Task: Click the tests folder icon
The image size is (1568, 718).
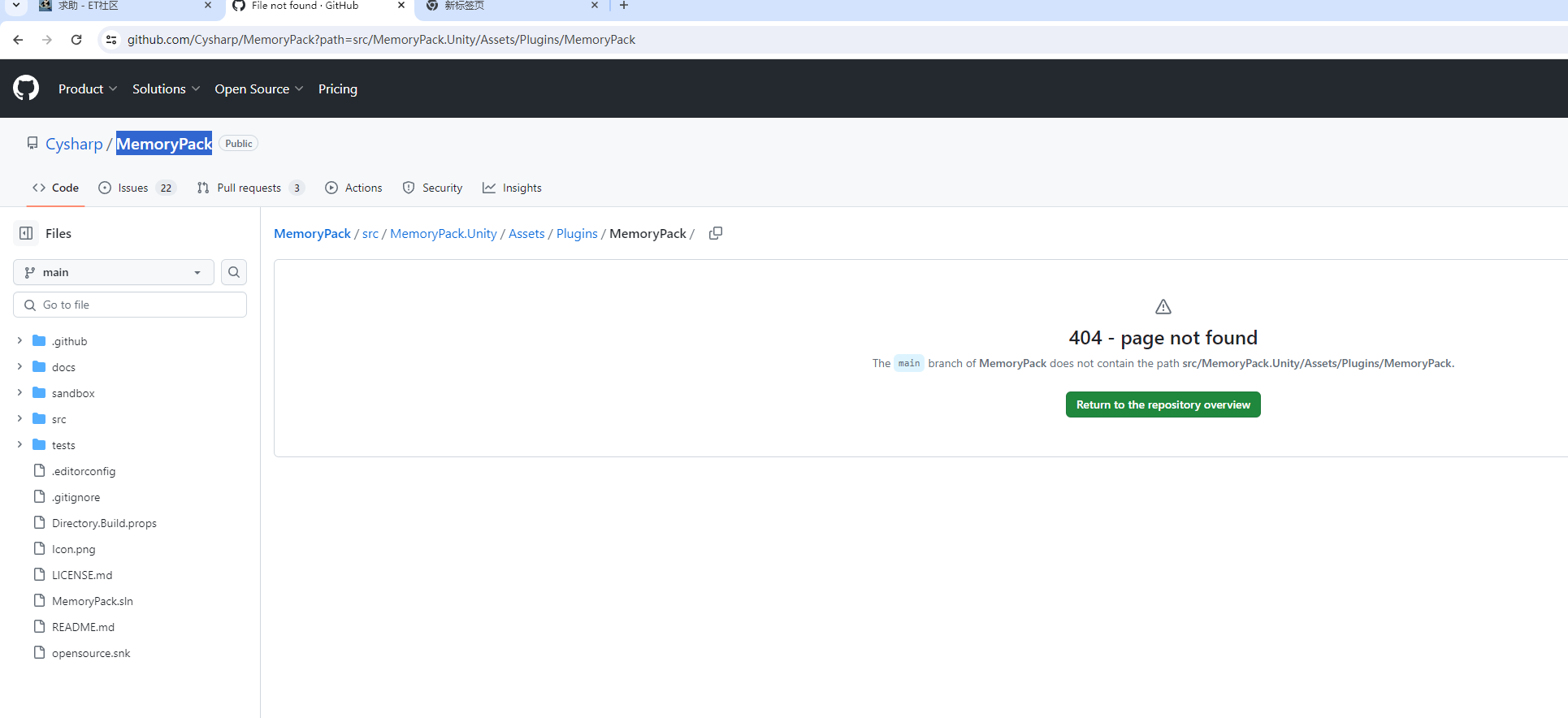Action: point(39,445)
